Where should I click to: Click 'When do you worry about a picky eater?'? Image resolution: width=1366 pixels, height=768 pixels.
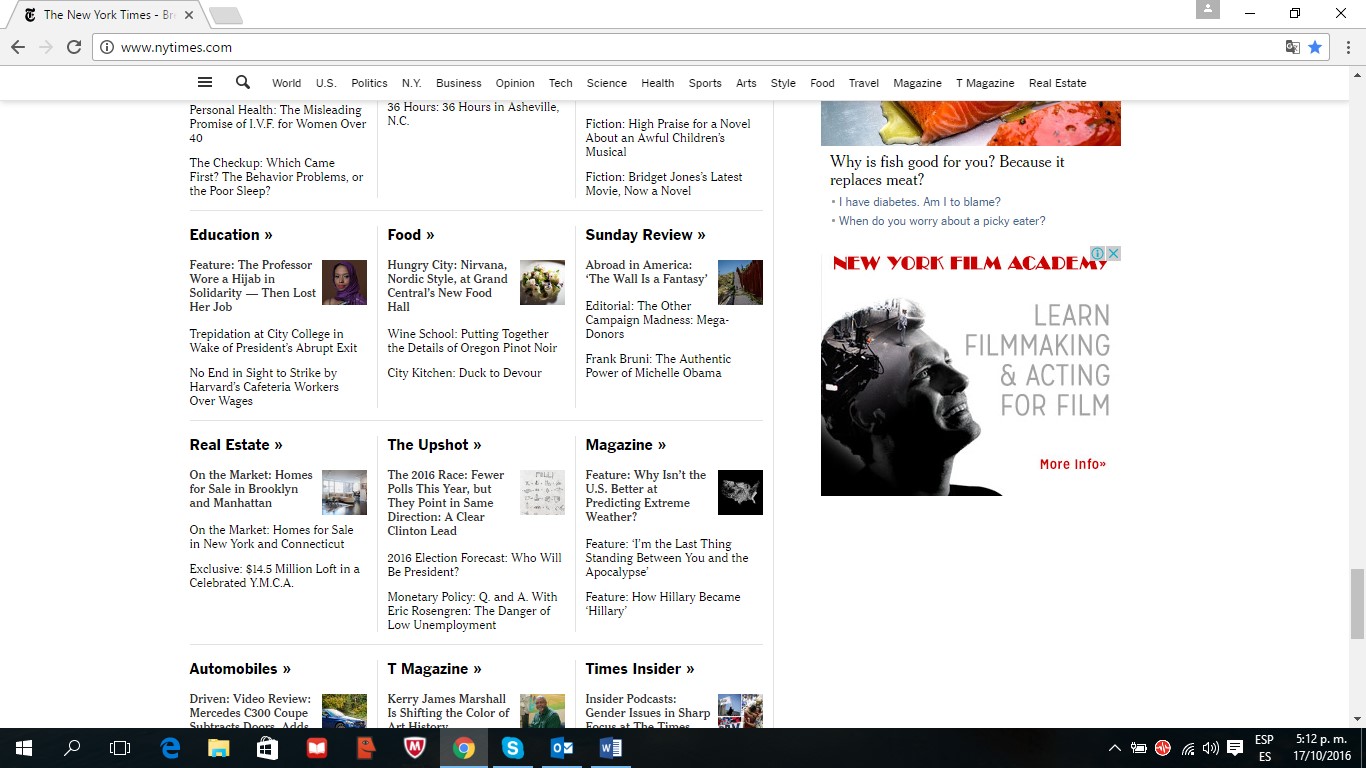942,221
